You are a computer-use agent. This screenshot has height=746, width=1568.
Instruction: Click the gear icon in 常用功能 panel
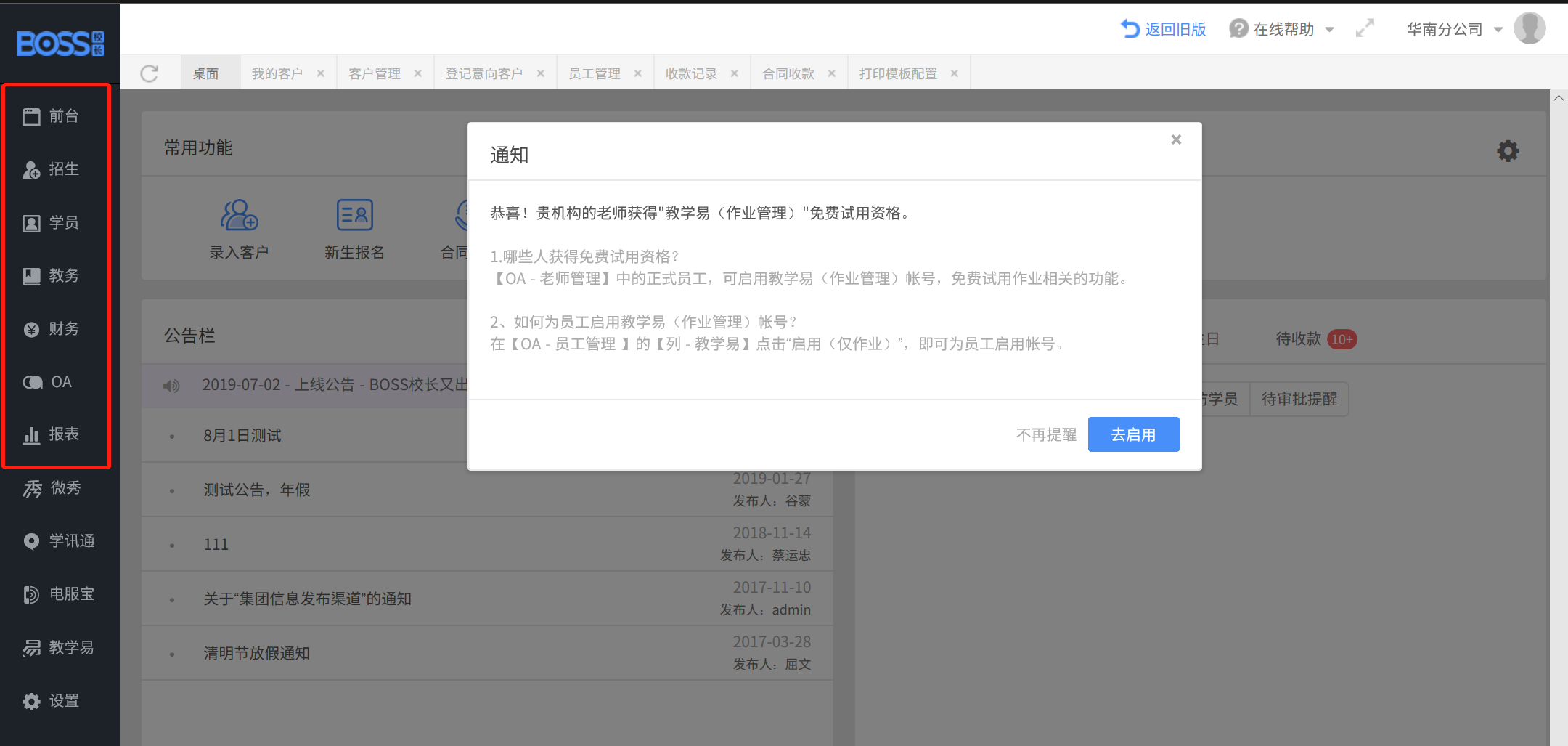point(1508,151)
